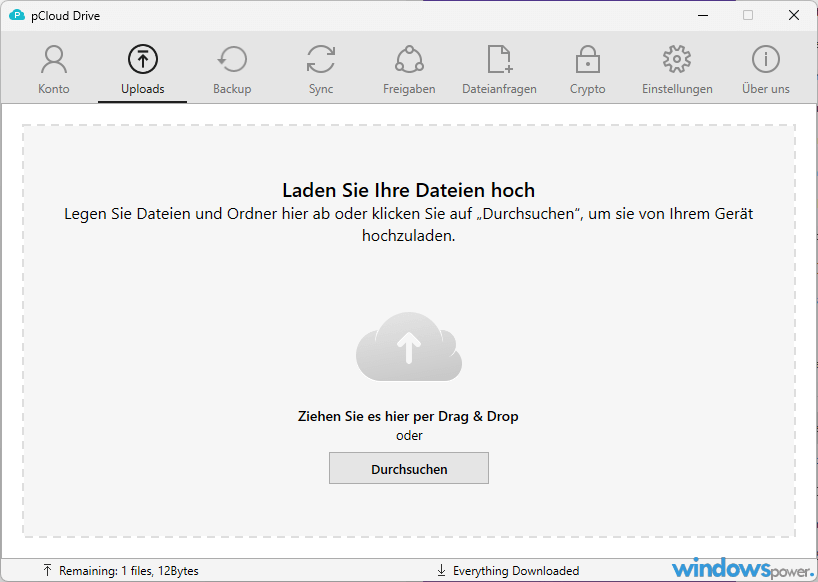The height and width of the screenshot is (582, 818).
Task: Click 'Everything Downloaded' status text
Action: click(x=516, y=571)
